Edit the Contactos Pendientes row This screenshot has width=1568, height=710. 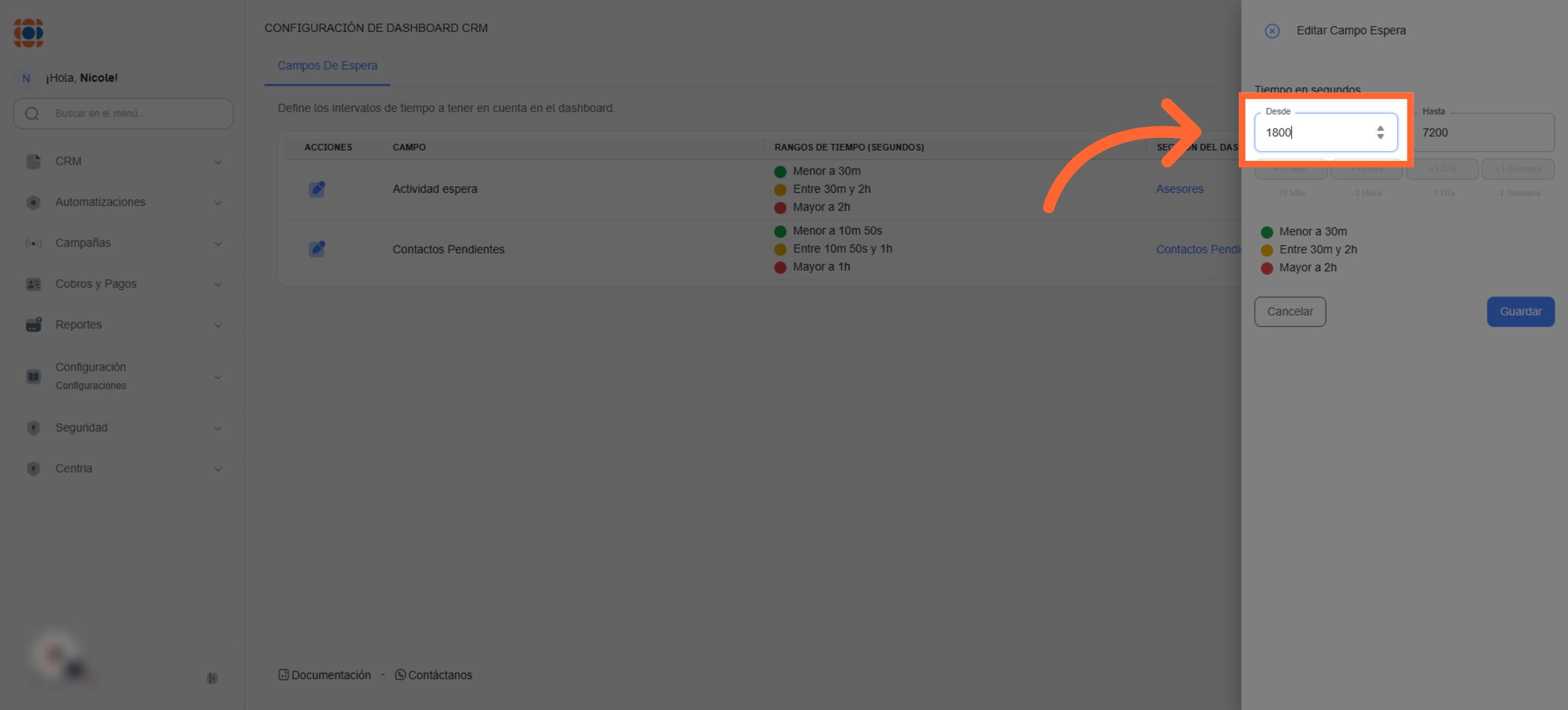pos(317,249)
